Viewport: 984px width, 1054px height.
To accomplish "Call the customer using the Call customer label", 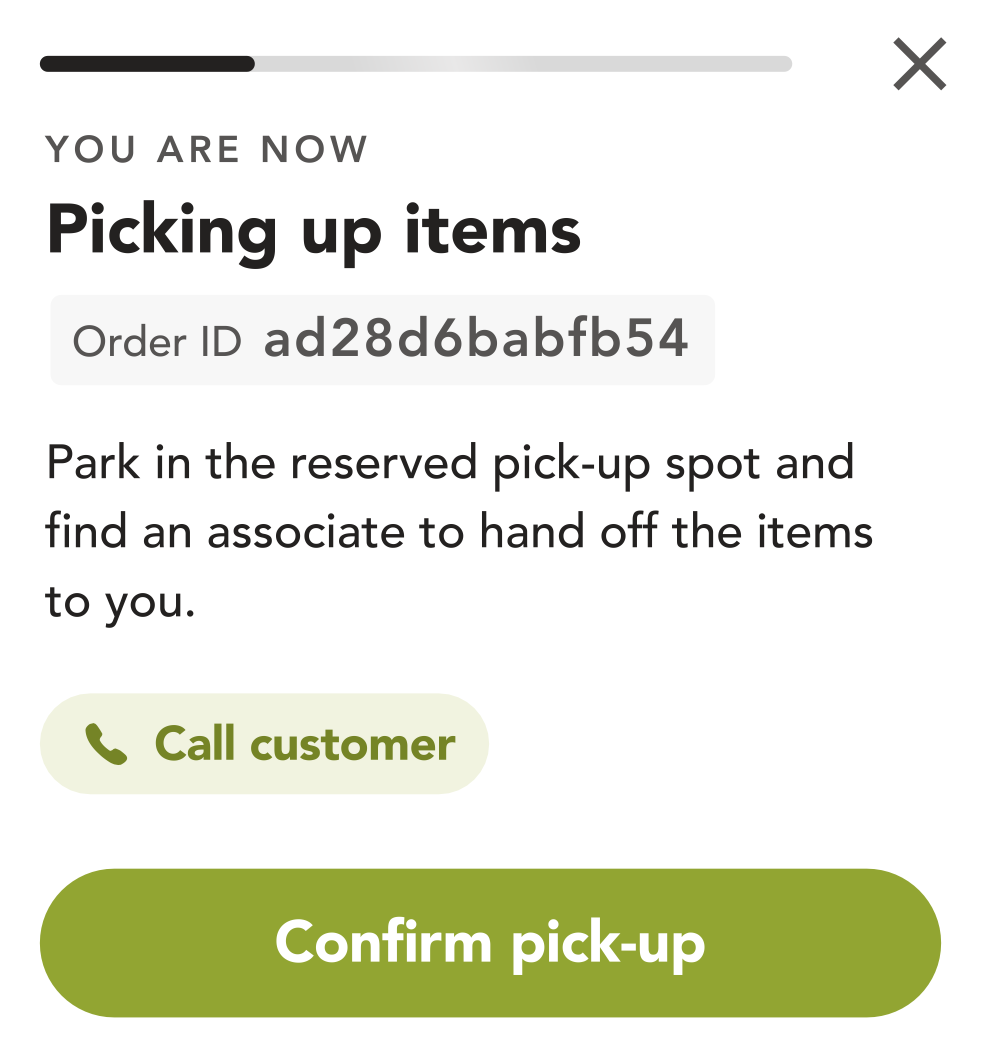I will tap(304, 744).
